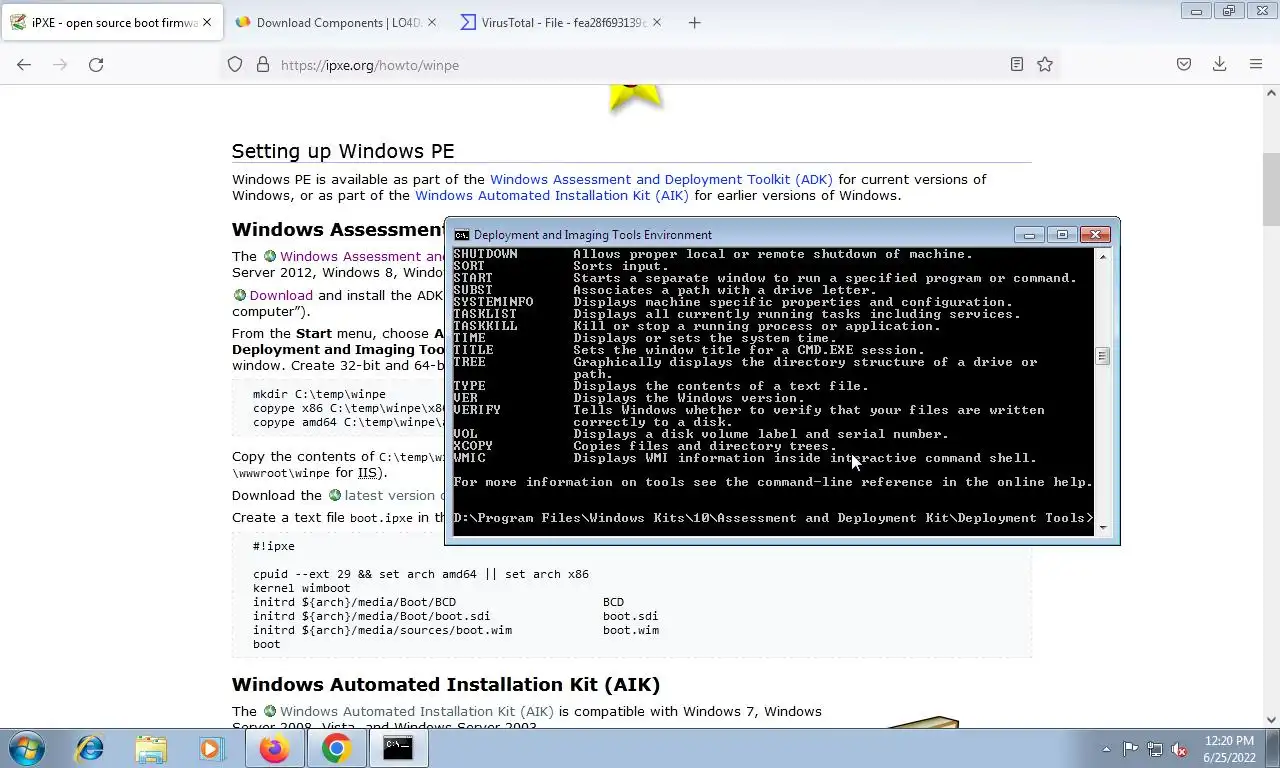Restore down the Firefox window
The image size is (1280, 768).
[1229, 11]
